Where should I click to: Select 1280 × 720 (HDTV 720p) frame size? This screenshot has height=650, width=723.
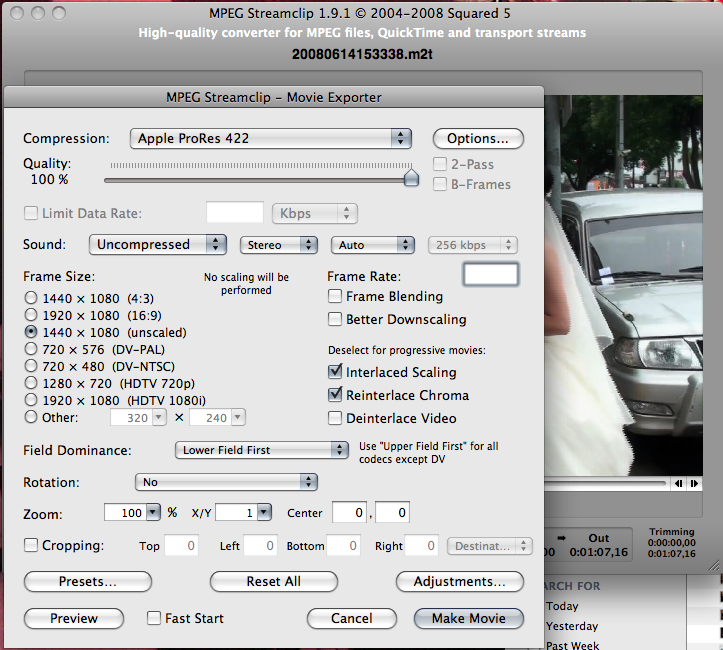click(x=31, y=383)
